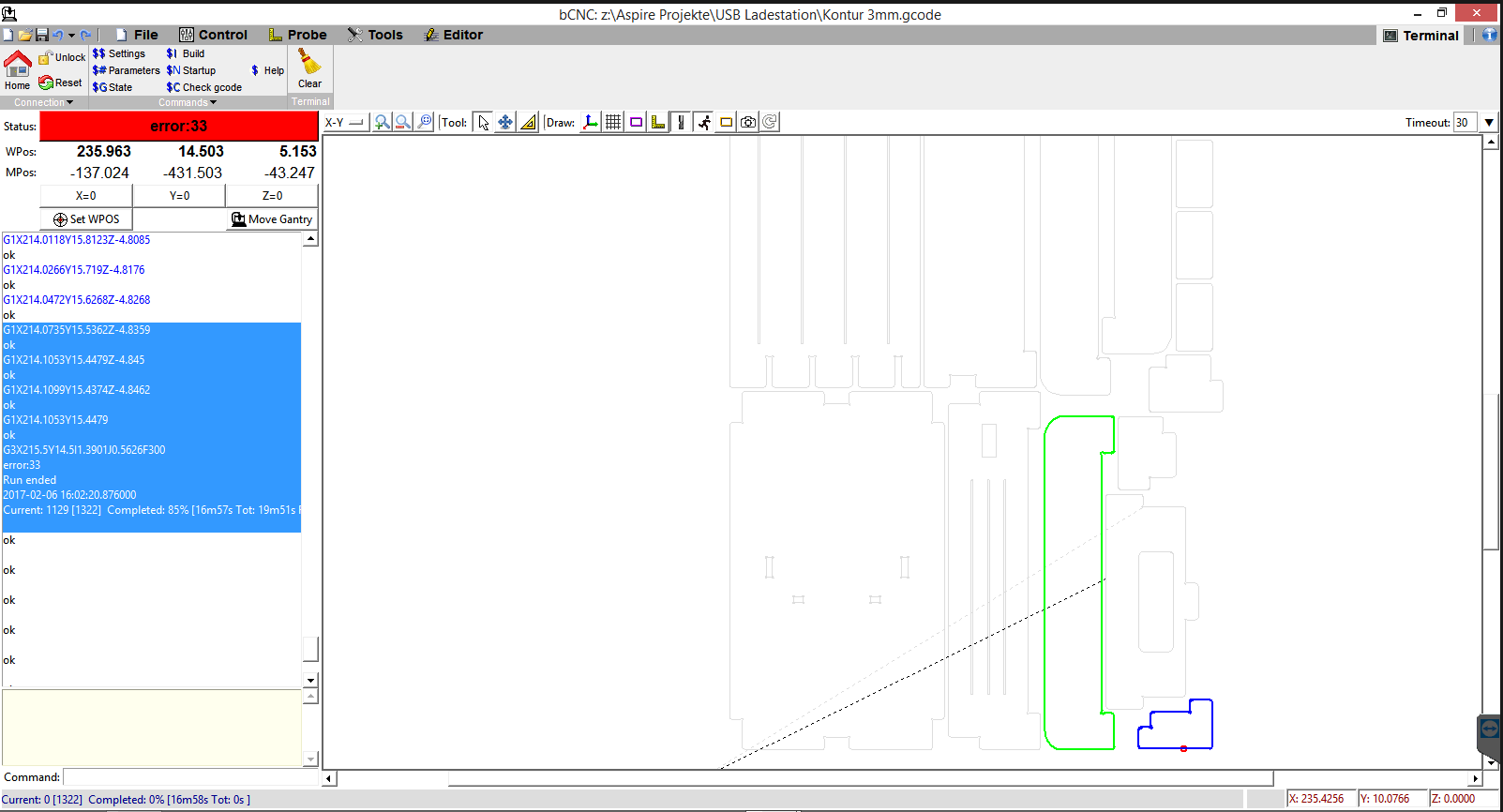Switch to the Terminal tab
Viewport: 1503px width, 812px height.
point(1421,36)
